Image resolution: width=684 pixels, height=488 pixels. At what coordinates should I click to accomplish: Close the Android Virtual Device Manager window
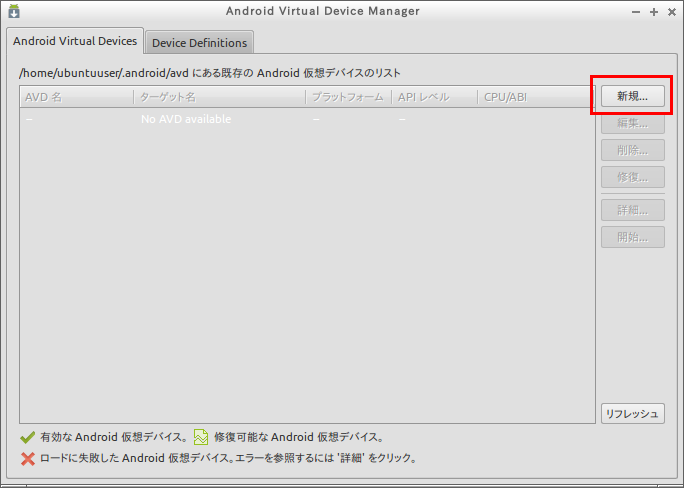click(x=672, y=12)
